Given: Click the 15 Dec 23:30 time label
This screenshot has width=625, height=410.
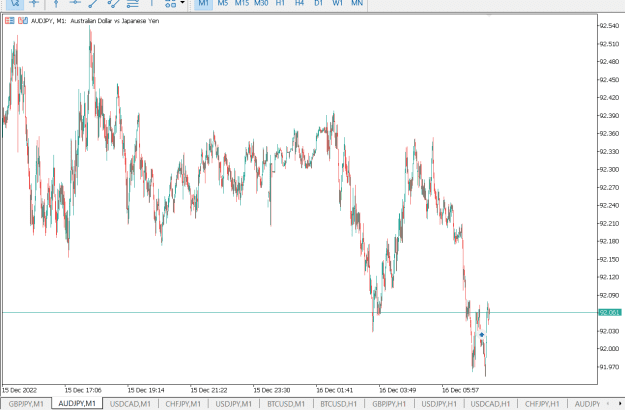Looking at the screenshot, I should click(x=272, y=390).
